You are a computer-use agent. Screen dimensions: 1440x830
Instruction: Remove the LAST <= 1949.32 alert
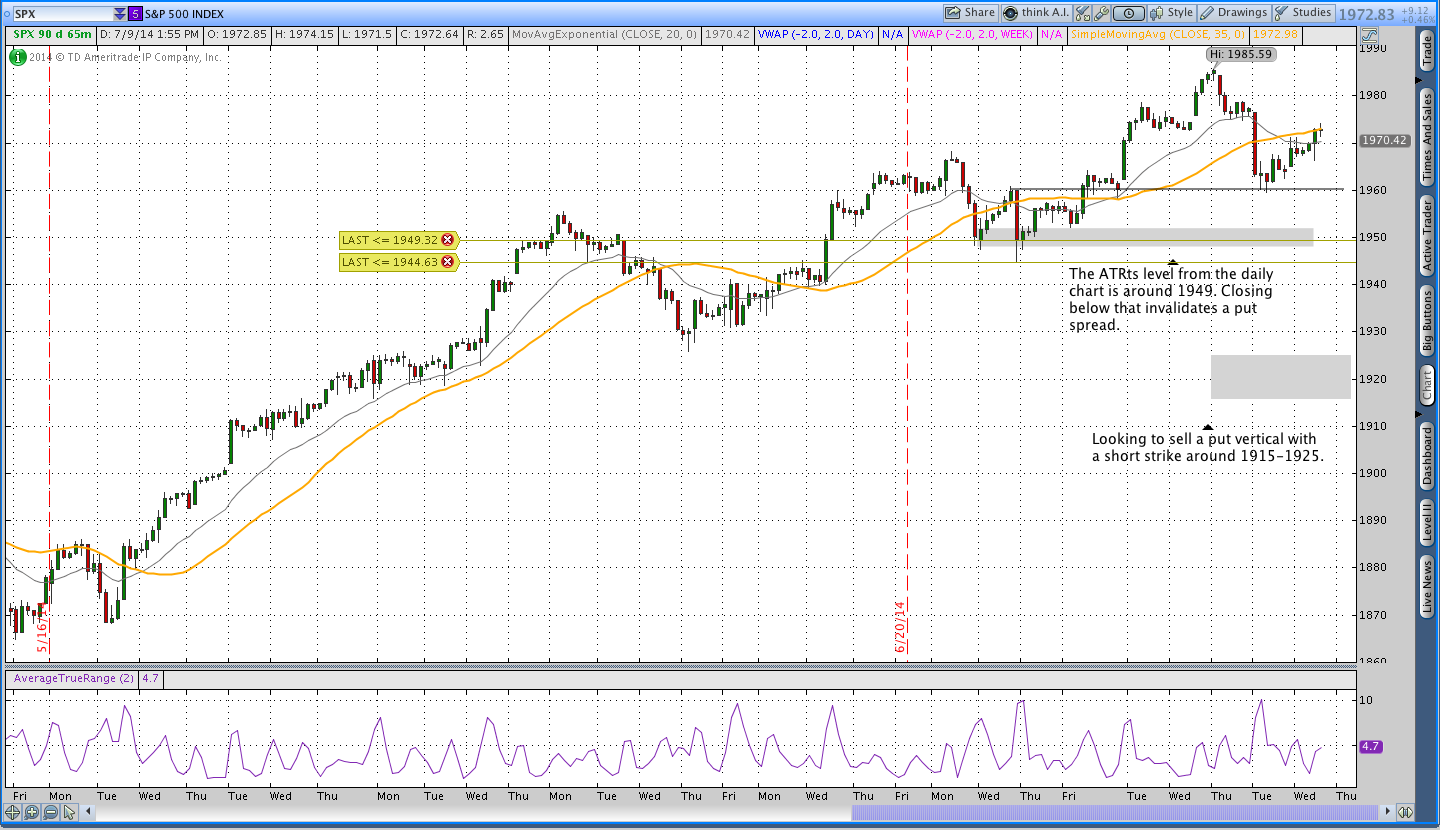click(x=447, y=239)
